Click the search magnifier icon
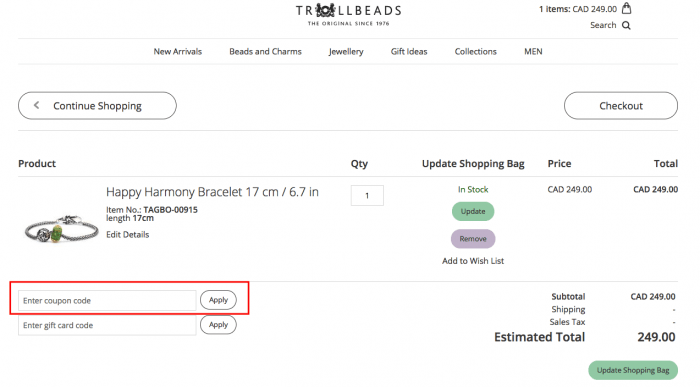This screenshot has width=700, height=387. [x=626, y=25]
